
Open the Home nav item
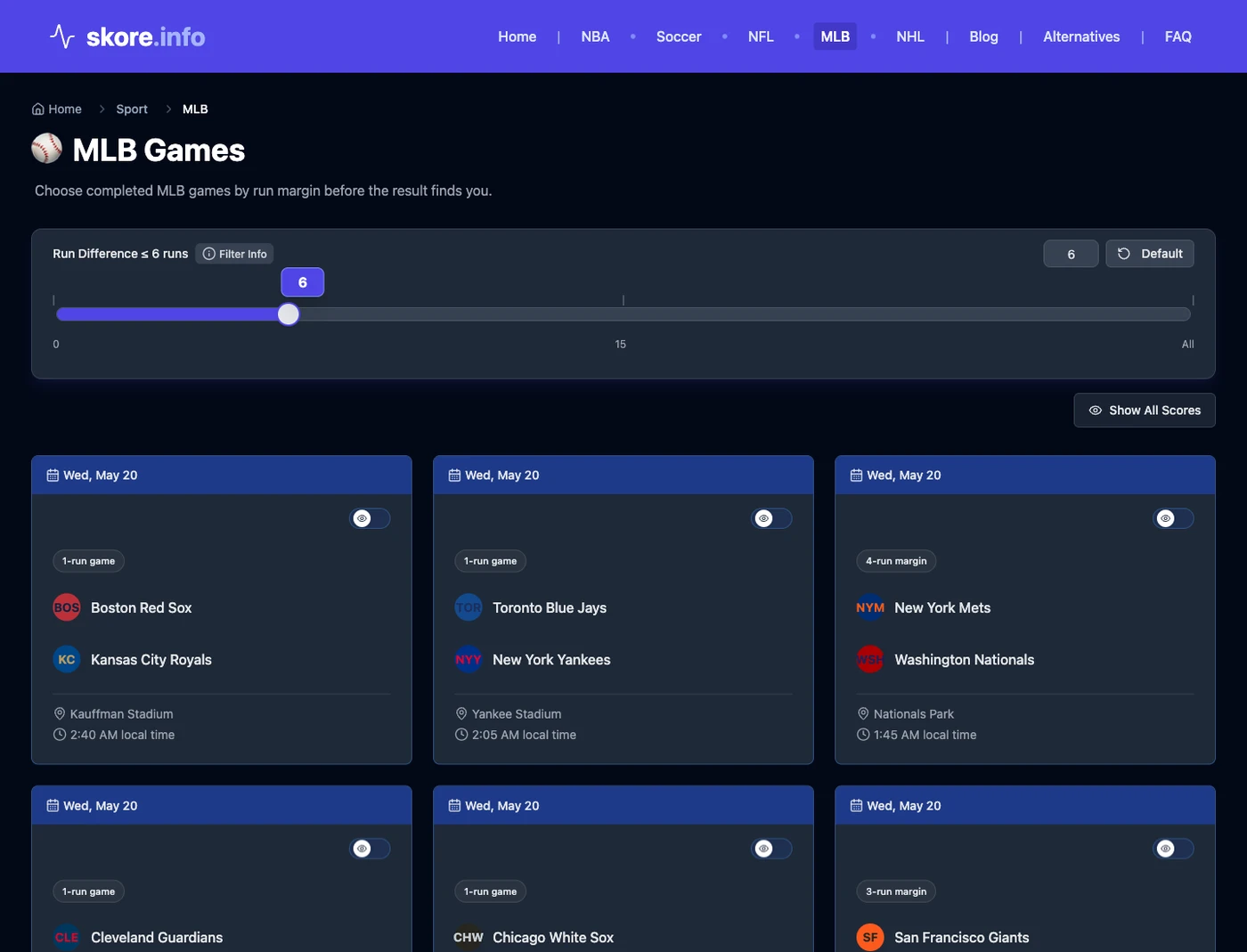pyautogui.click(x=518, y=37)
